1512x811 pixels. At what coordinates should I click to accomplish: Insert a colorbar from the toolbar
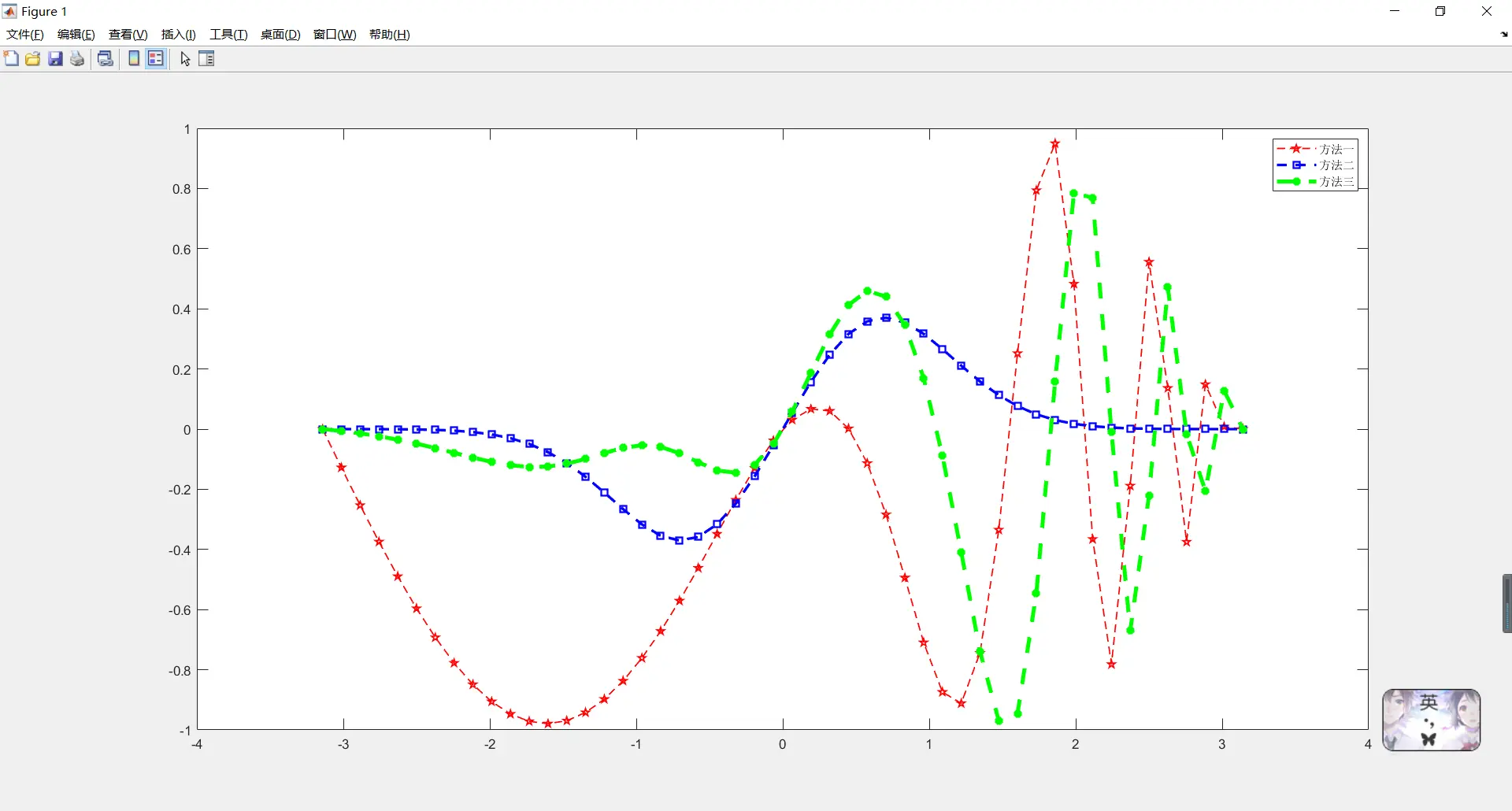pyautogui.click(x=134, y=59)
